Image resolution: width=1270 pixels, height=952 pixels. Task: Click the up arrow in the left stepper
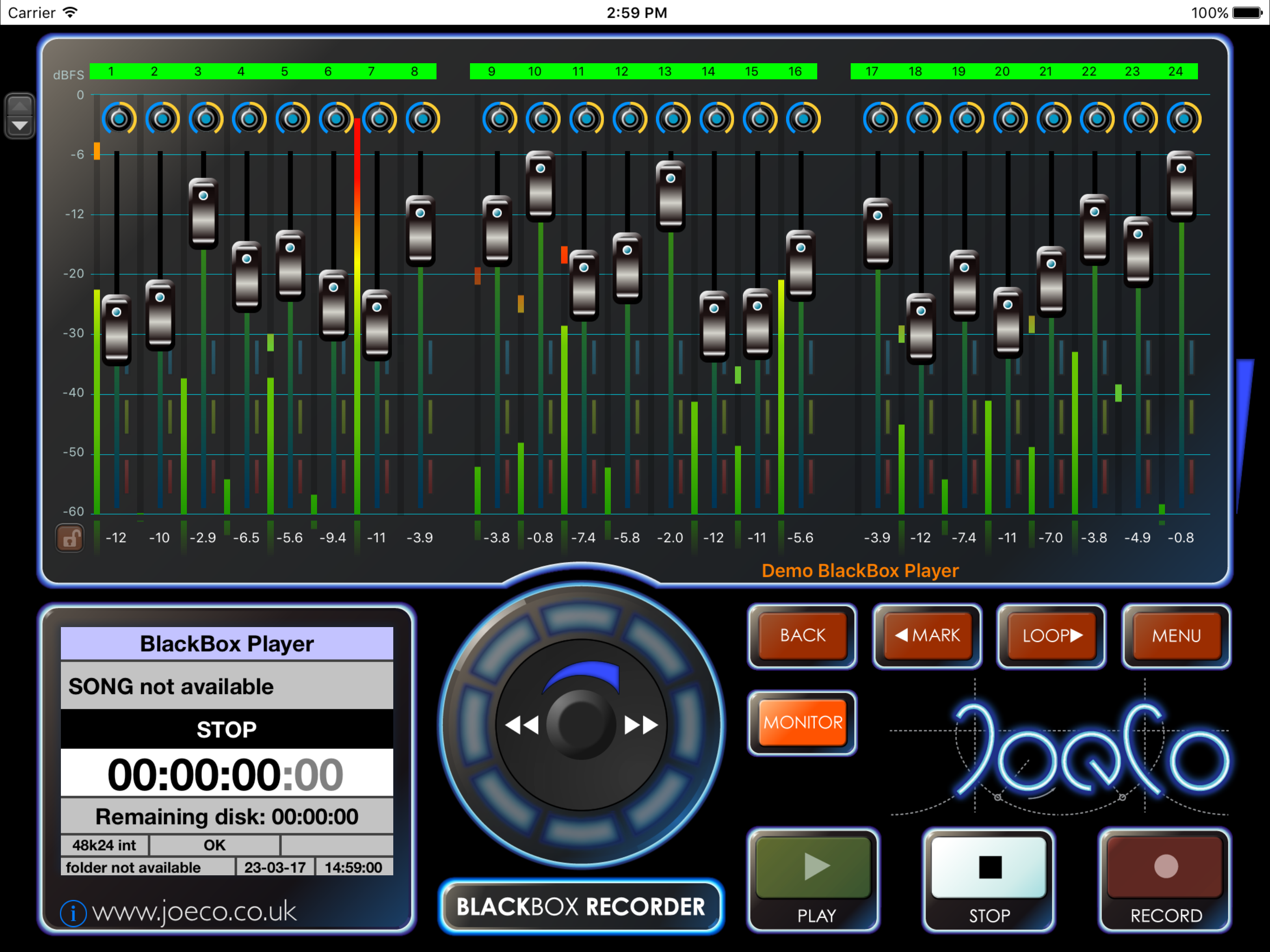tap(20, 106)
